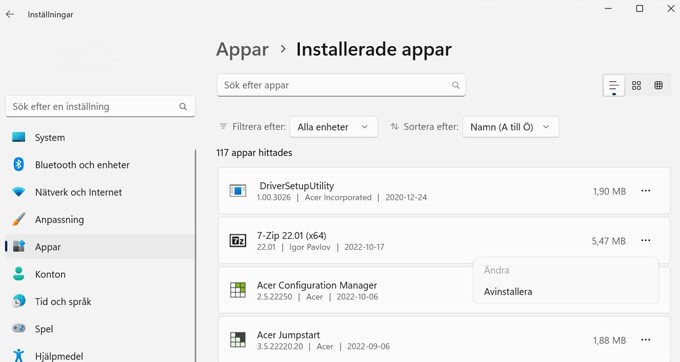The width and height of the screenshot is (680, 362).
Task: Click the 117 appar hittades text
Action: point(254,153)
